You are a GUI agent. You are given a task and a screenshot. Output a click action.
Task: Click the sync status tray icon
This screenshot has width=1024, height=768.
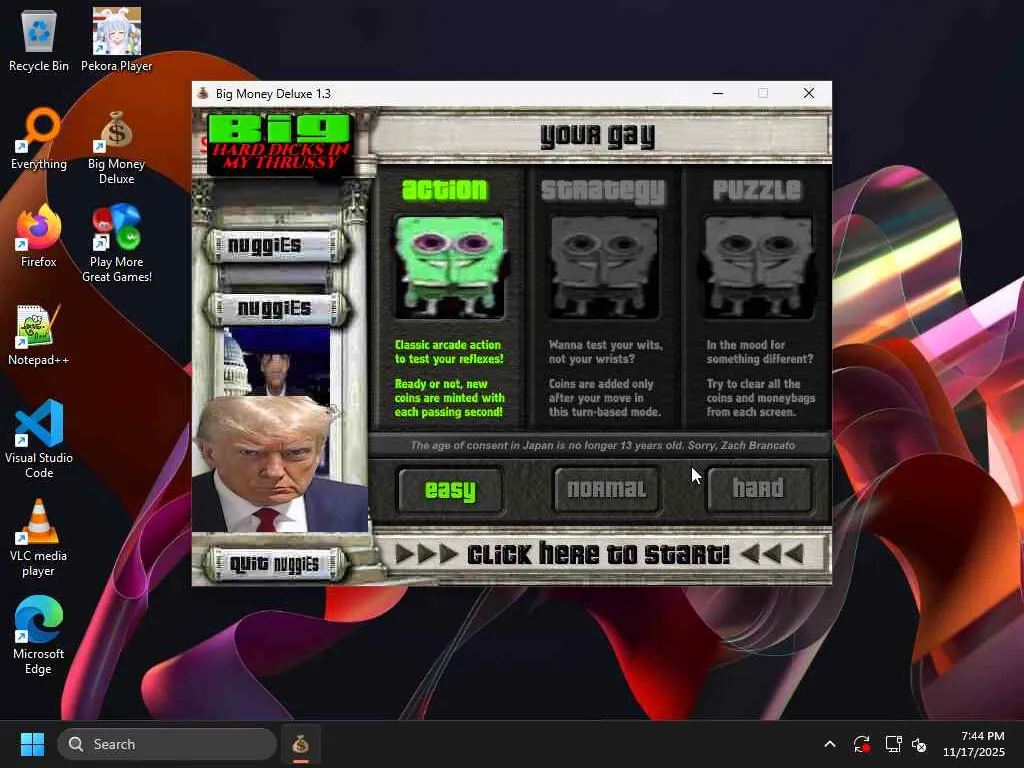[861, 744]
